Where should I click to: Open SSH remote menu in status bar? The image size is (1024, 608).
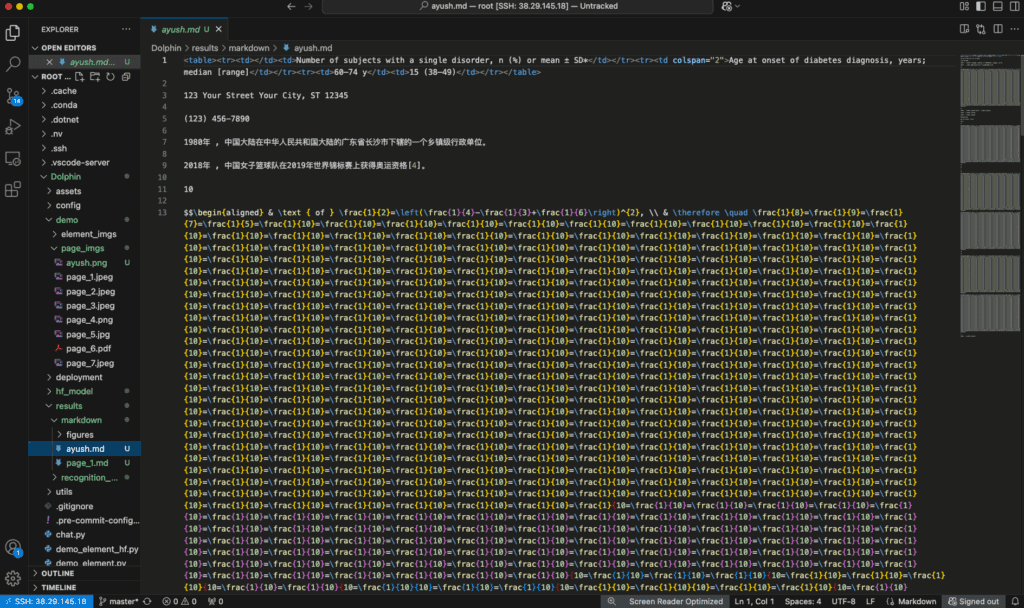[46, 601]
